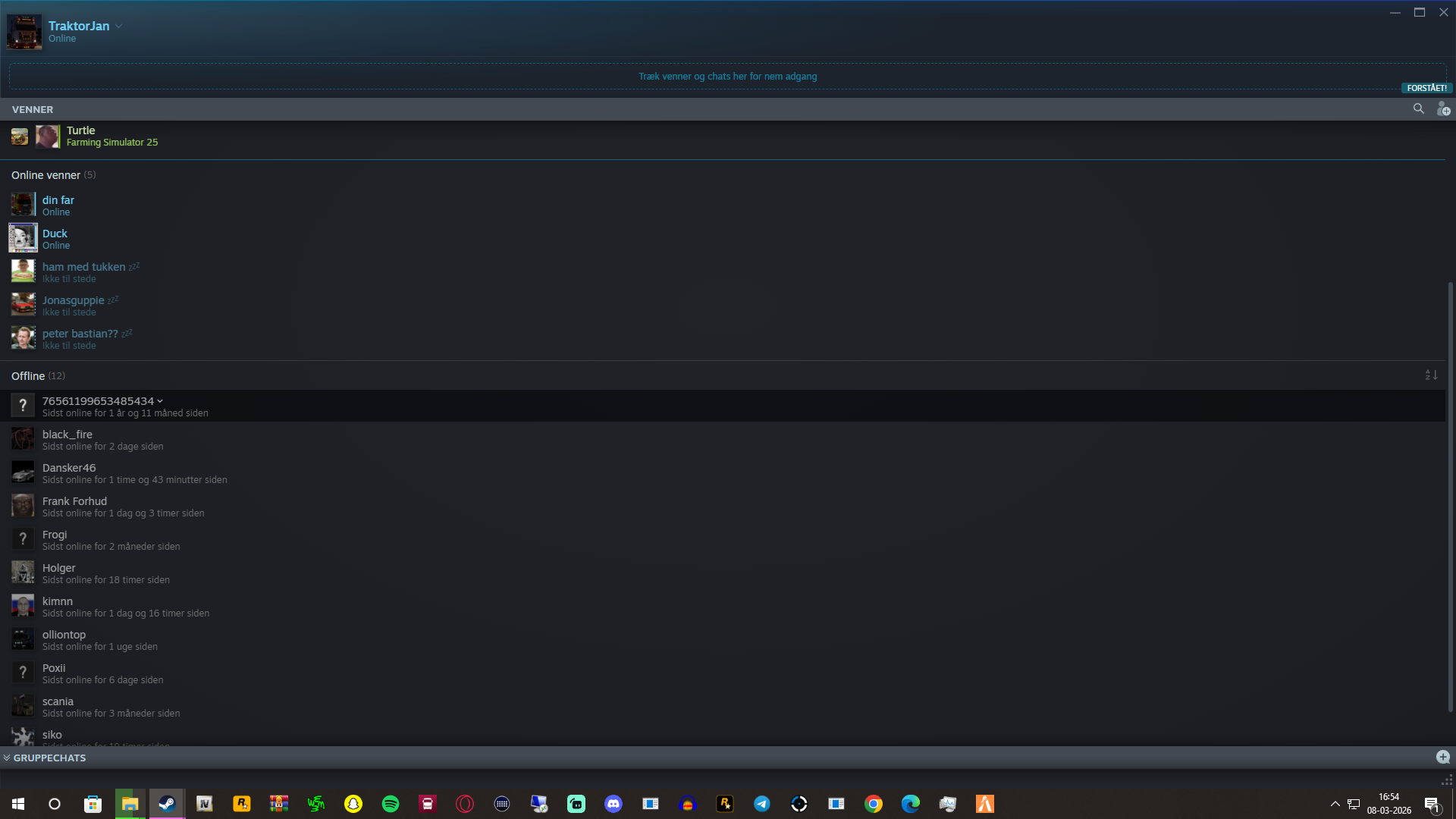Toggle offline friends sort order icon
This screenshot has width=1456, height=819.
[1431, 375]
